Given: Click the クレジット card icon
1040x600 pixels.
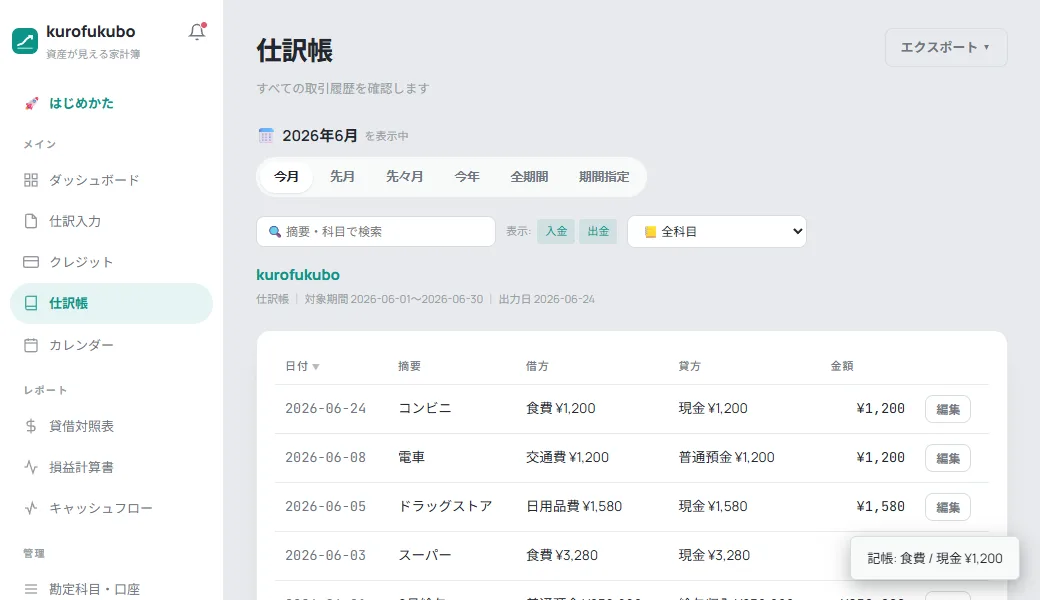Looking at the screenshot, I should (31, 262).
